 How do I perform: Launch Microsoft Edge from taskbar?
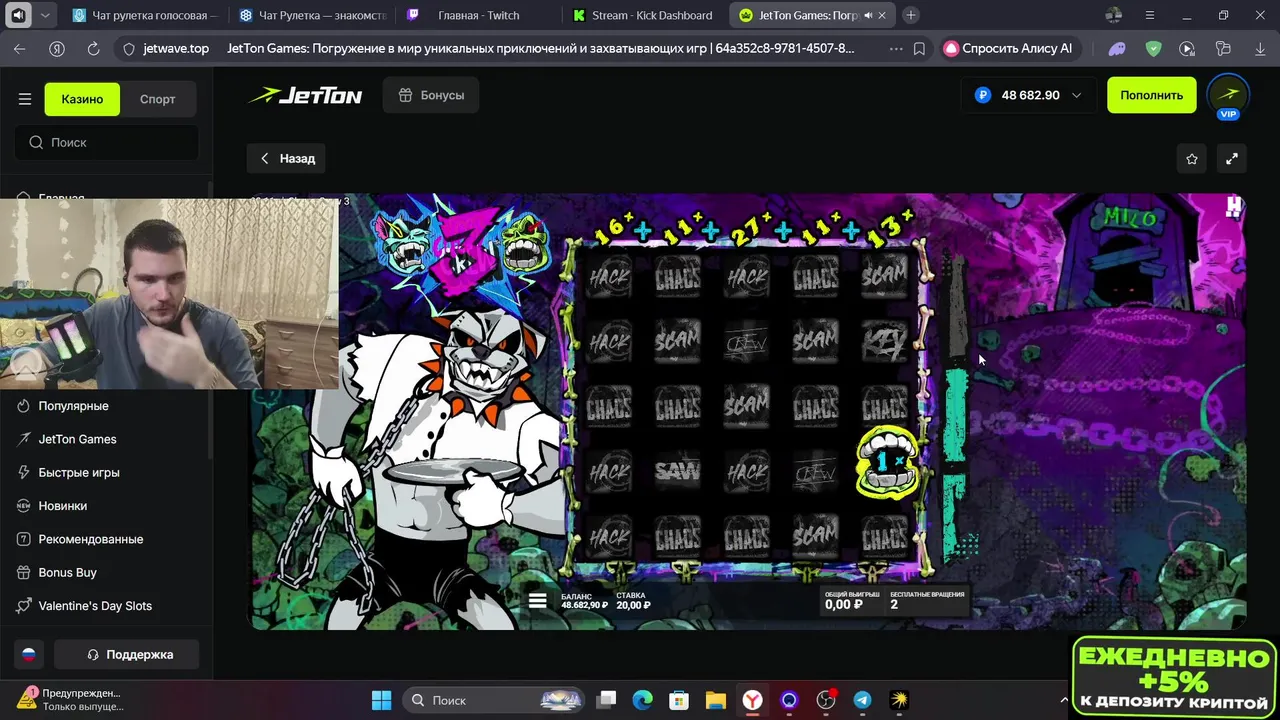tap(643, 700)
